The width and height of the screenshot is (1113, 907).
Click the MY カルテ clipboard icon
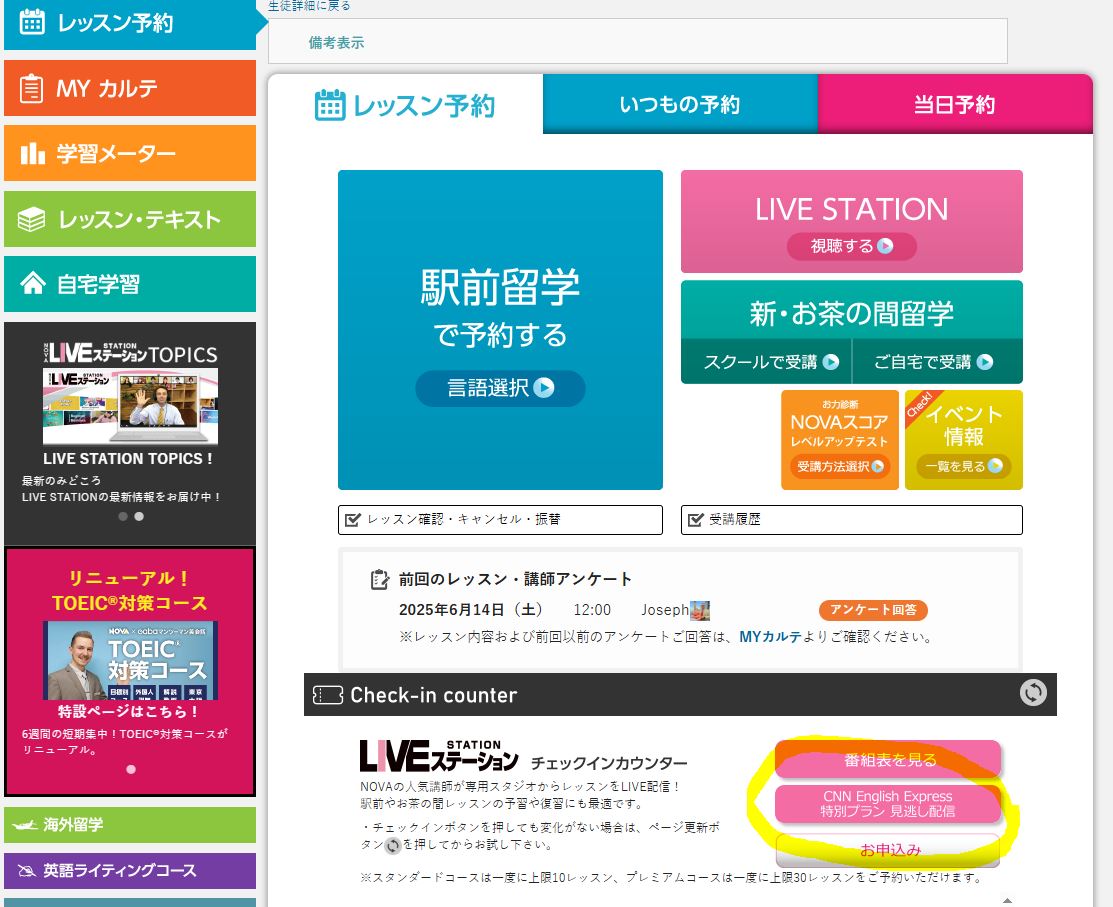tap(32, 89)
